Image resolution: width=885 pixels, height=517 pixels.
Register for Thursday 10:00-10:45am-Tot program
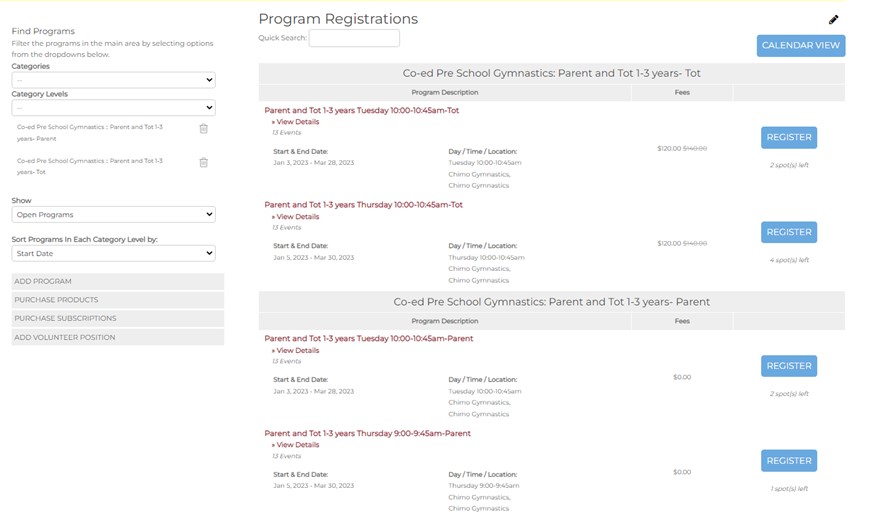click(x=788, y=232)
